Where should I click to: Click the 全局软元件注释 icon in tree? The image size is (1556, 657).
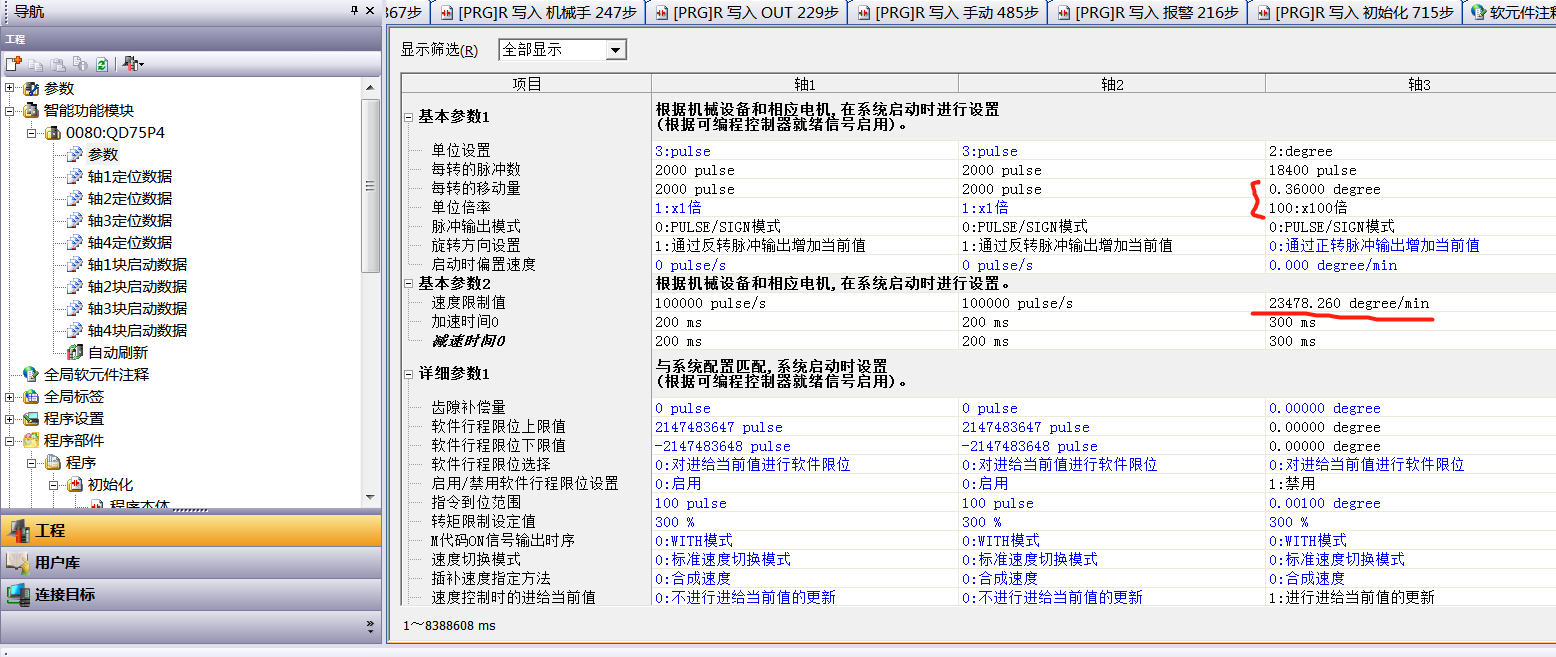coord(31,374)
